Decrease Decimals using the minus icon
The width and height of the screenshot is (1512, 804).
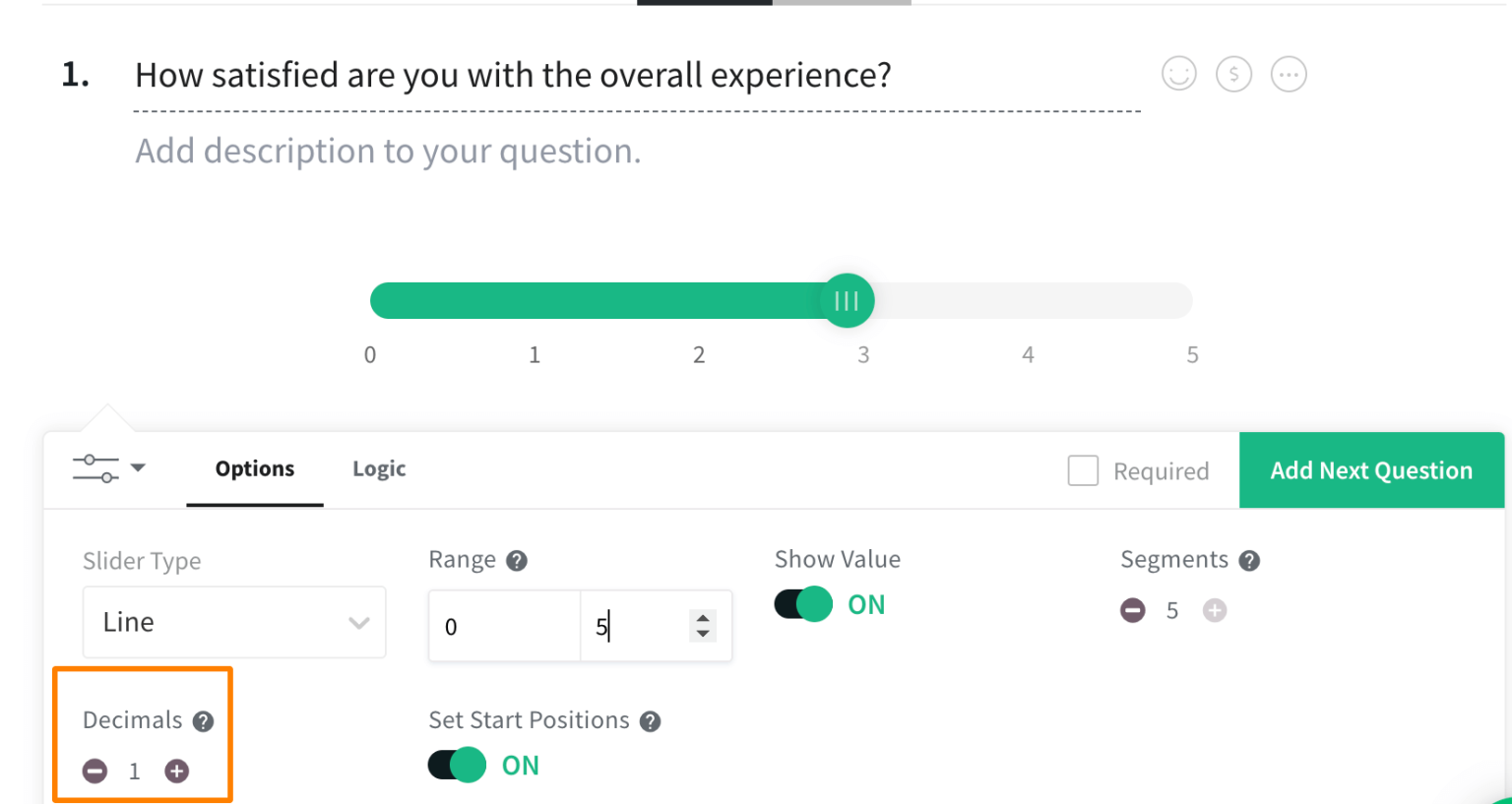coord(94,772)
